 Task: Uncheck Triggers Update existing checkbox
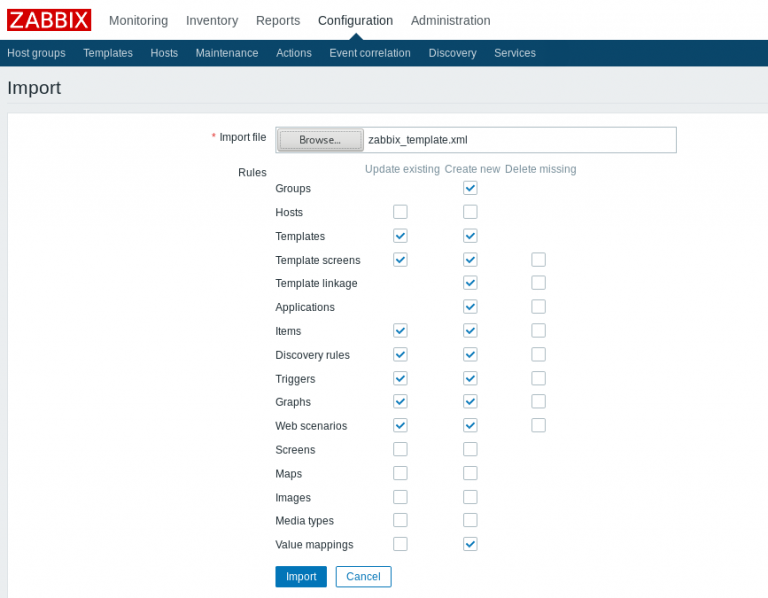pos(400,379)
